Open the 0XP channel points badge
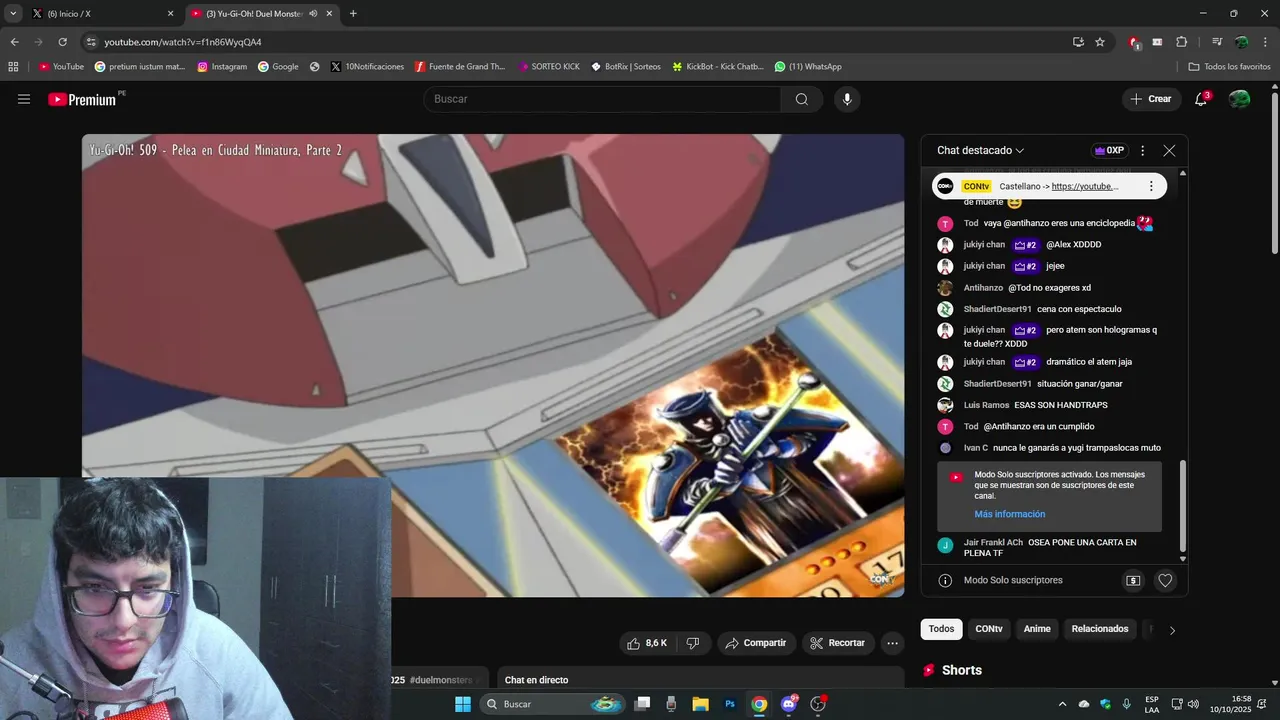 [1109, 150]
